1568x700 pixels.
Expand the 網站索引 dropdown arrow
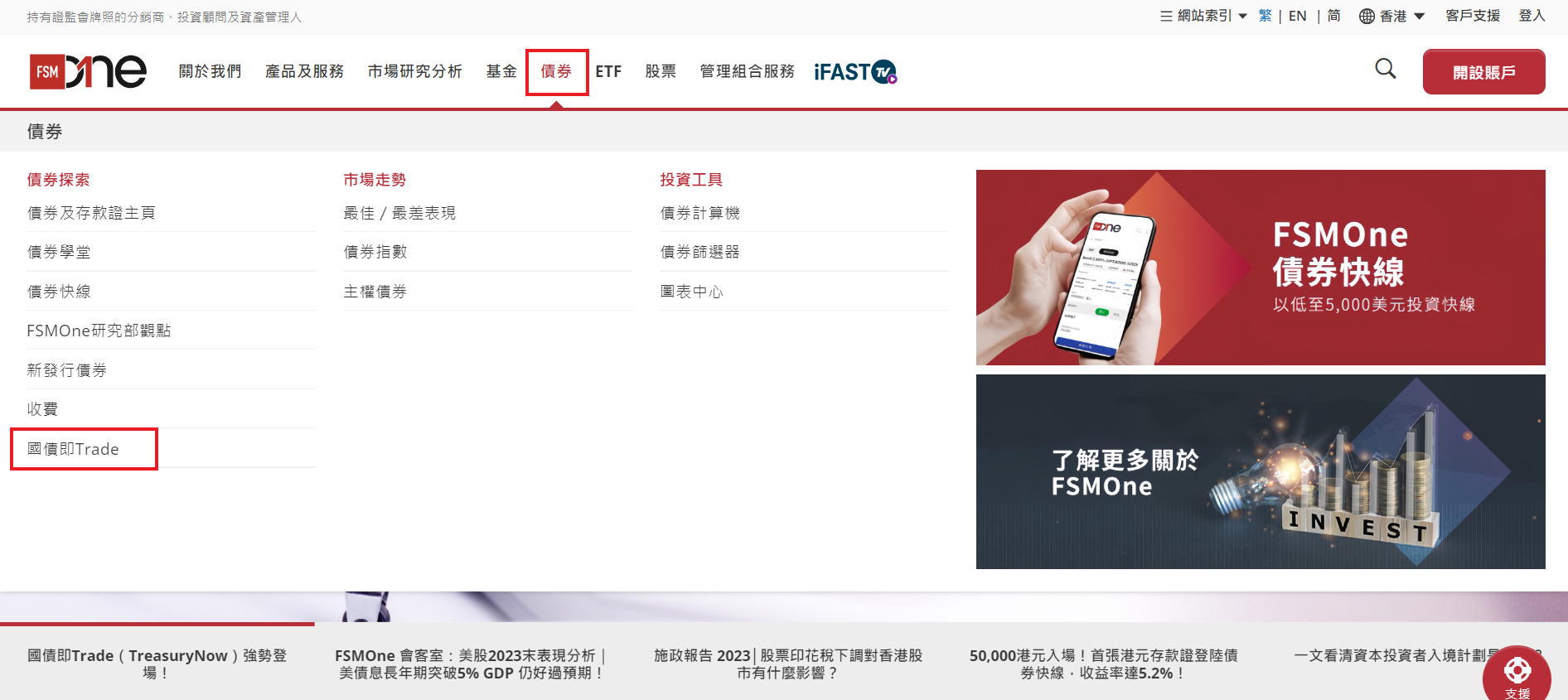tap(1242, 17)
